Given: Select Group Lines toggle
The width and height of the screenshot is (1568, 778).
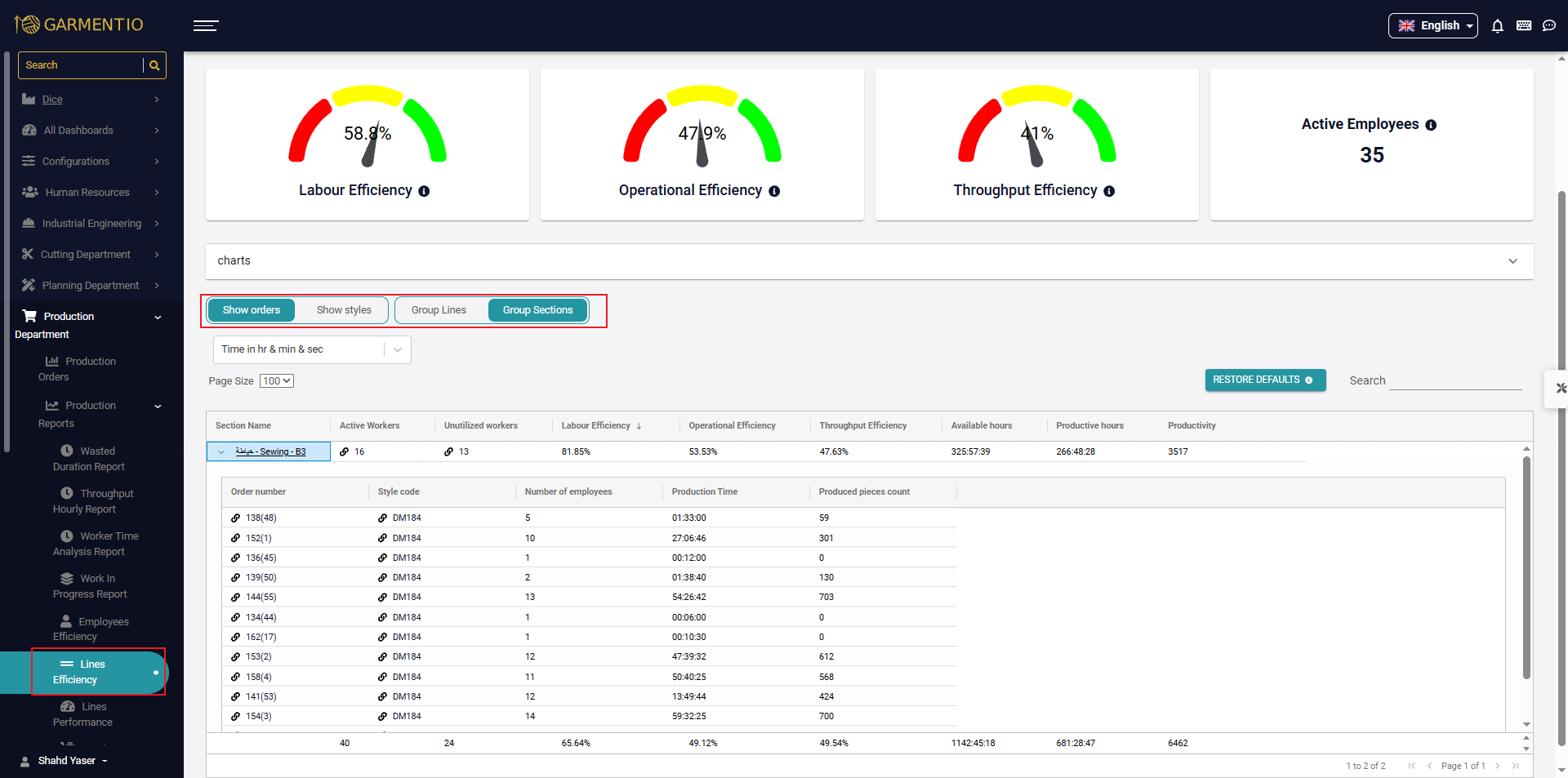Looking at the screenshot, I should 439,310.
